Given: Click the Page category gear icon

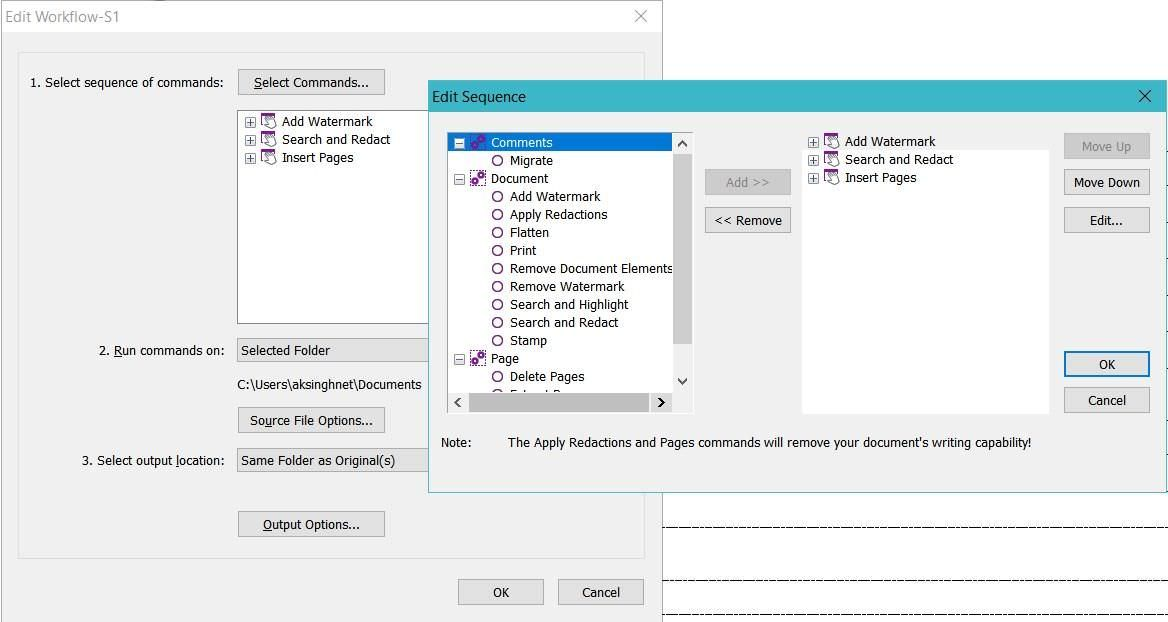Looking at the screenshot, I should click(478, 358).
